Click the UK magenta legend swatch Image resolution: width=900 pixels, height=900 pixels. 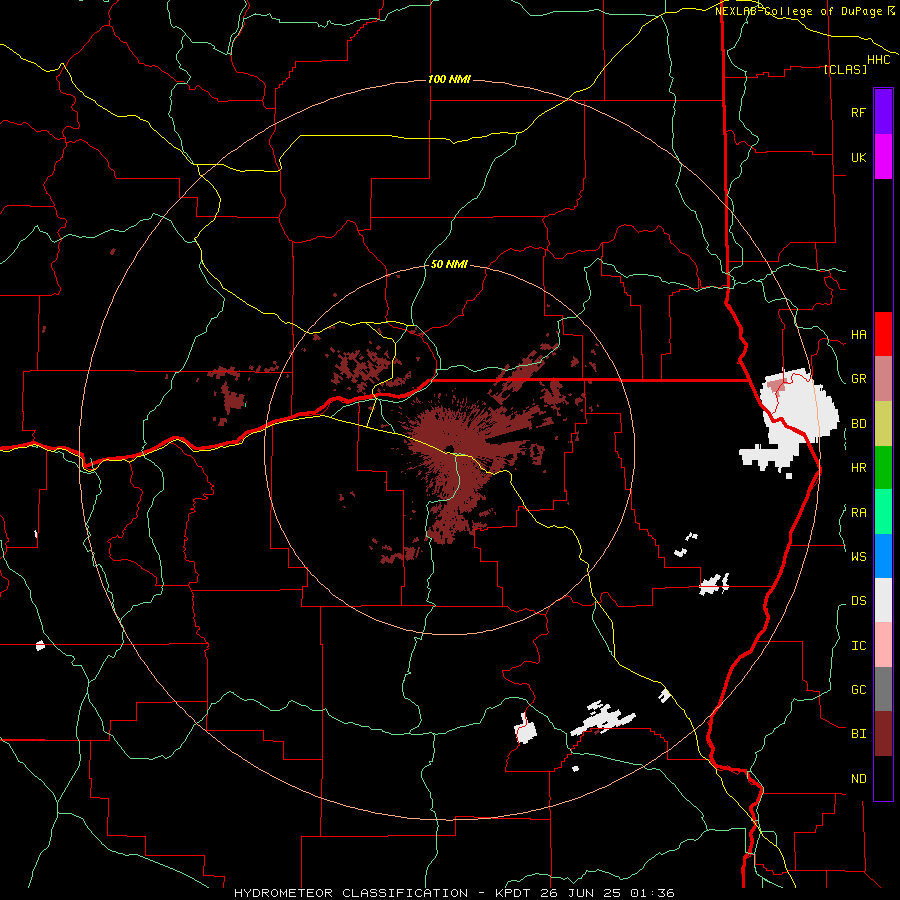click(x=883, y=157)
